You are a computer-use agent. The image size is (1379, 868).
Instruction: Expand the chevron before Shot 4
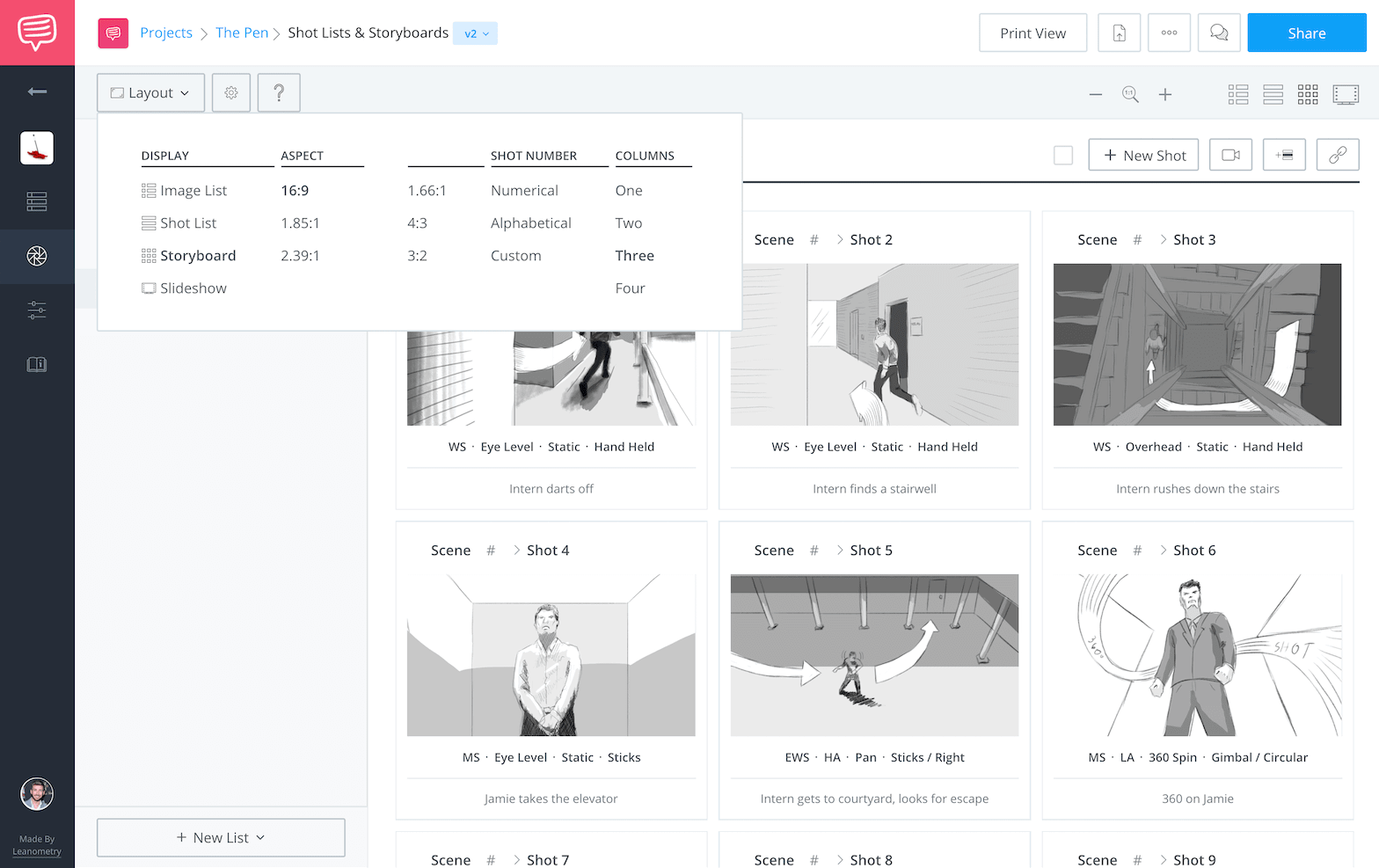click(517, 550)
